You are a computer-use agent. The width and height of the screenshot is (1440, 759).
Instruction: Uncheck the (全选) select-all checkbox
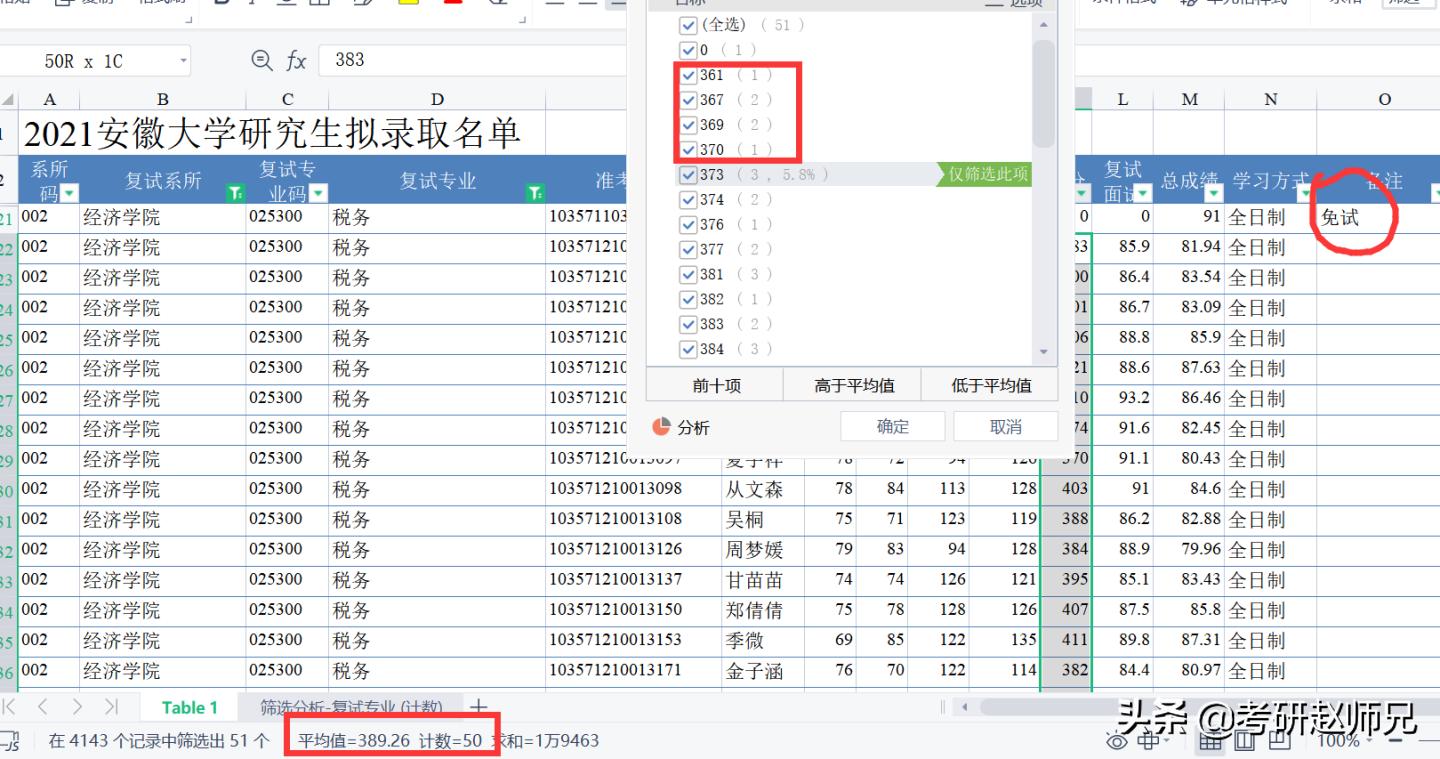click(x=688, y=25)
